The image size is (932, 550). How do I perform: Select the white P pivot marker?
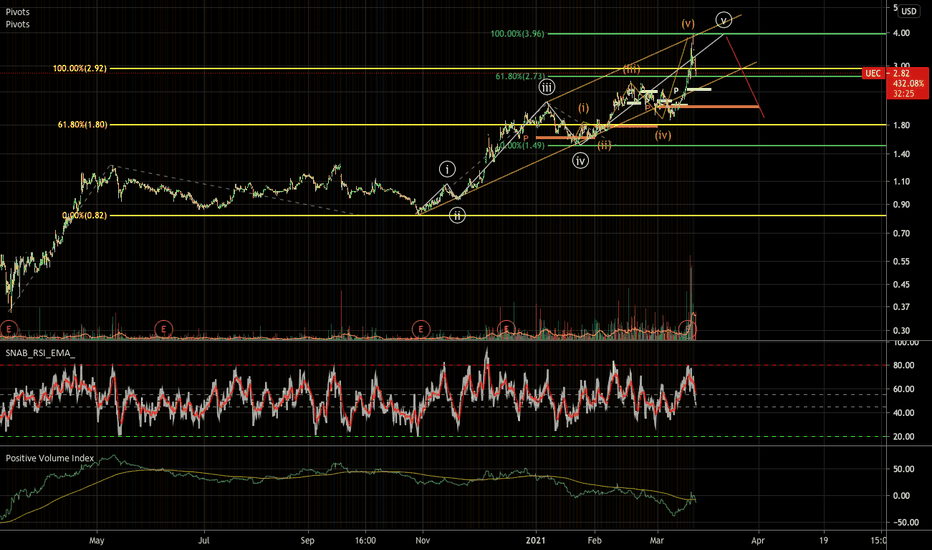(x=676, y=91)
